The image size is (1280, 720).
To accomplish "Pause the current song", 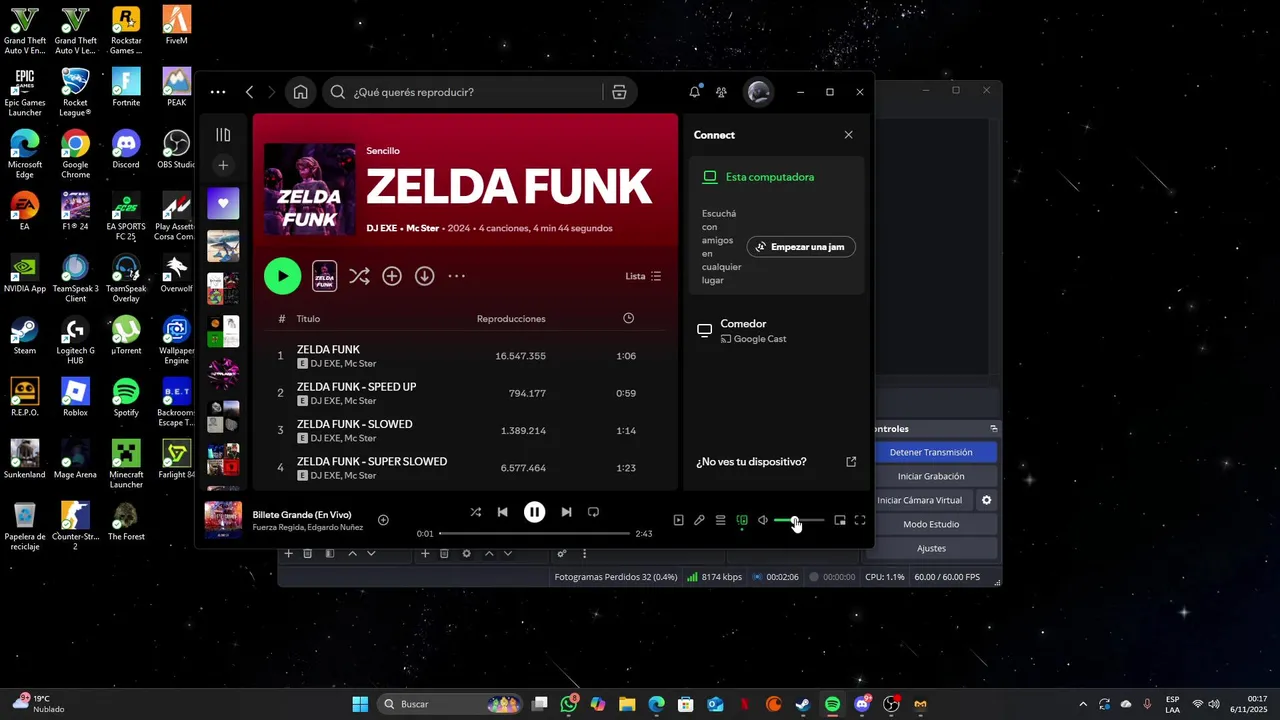I will tap(535, 512).
